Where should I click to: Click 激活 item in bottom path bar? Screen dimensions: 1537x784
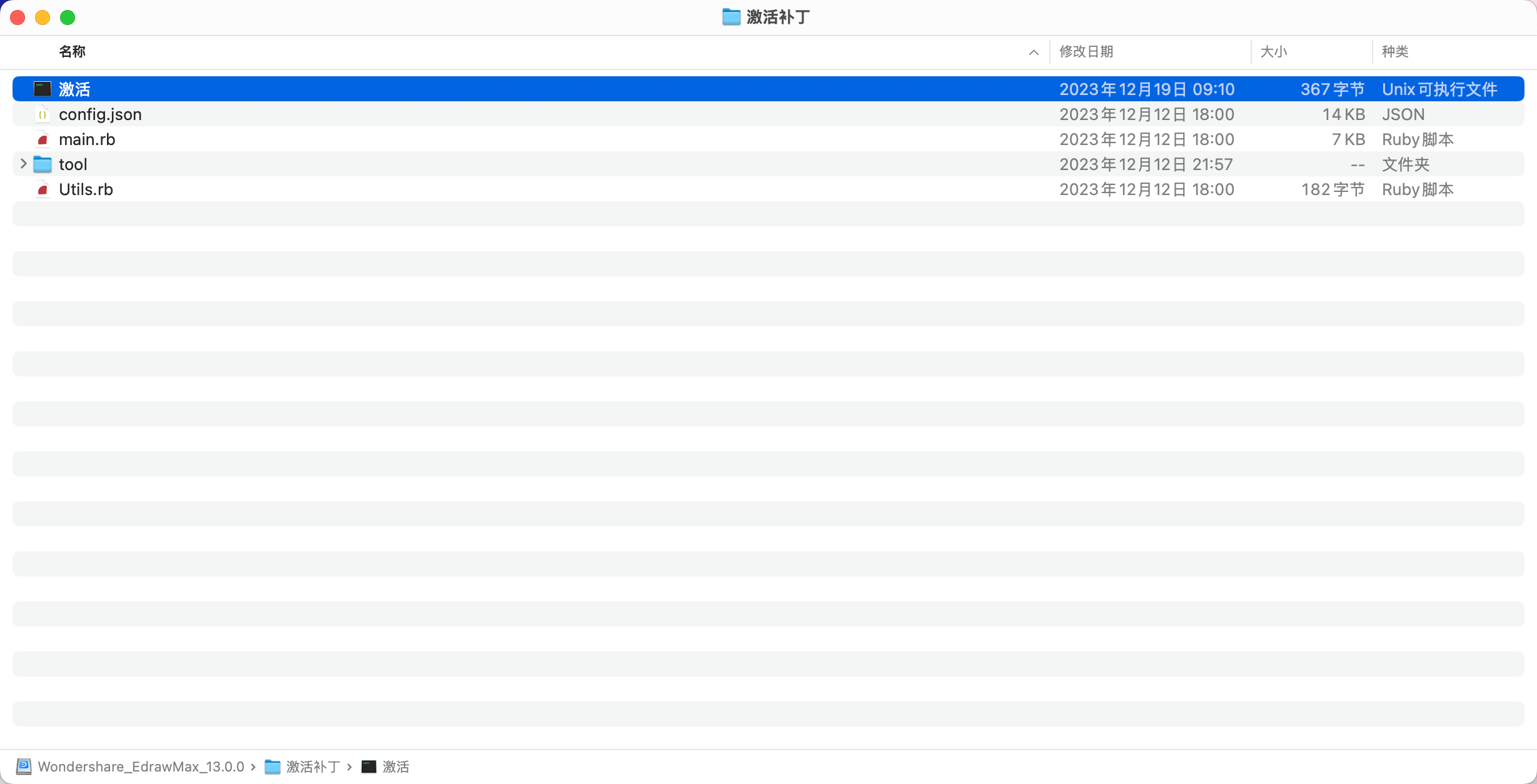coord(395,766)
